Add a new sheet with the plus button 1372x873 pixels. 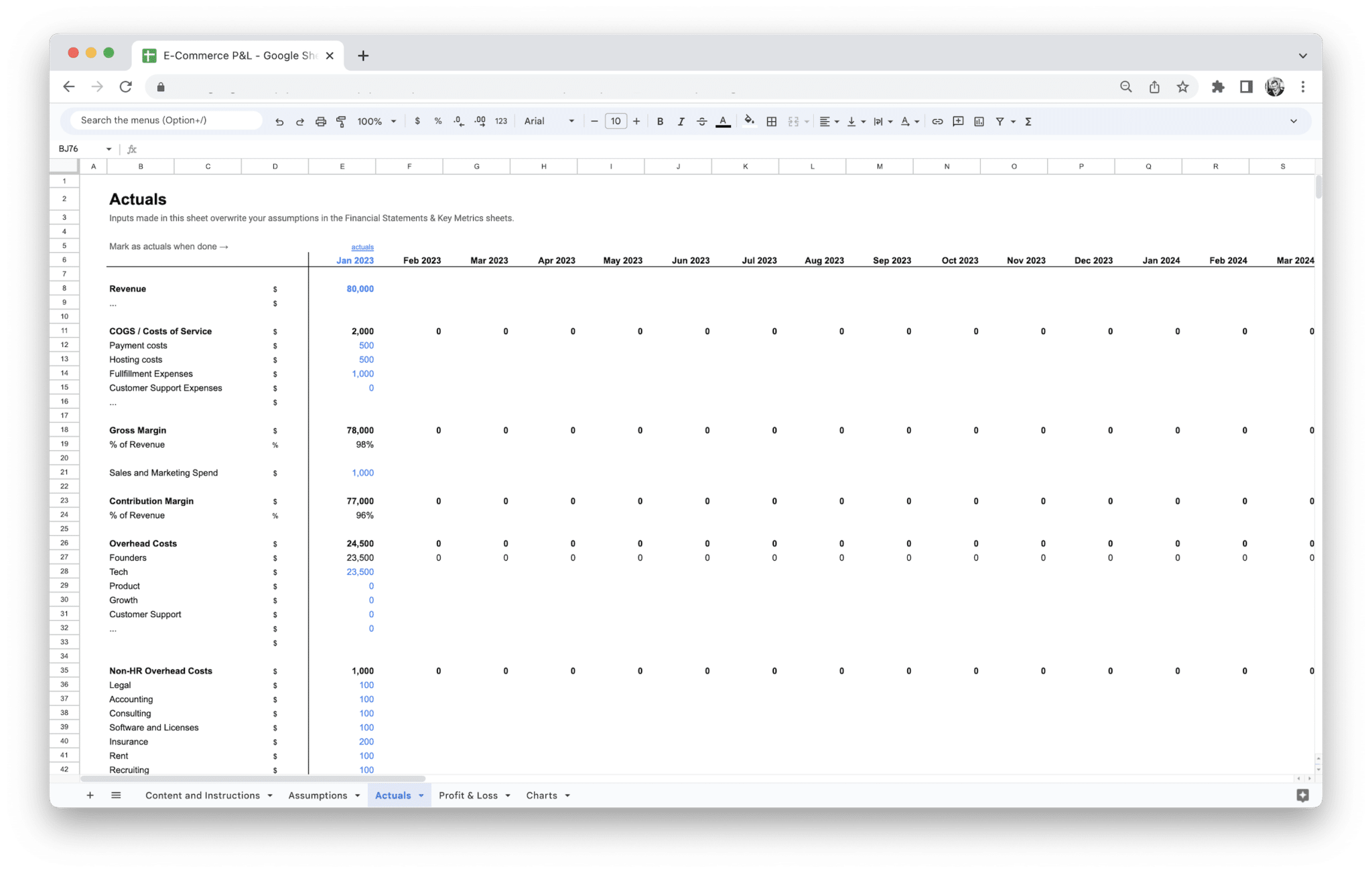90,795
